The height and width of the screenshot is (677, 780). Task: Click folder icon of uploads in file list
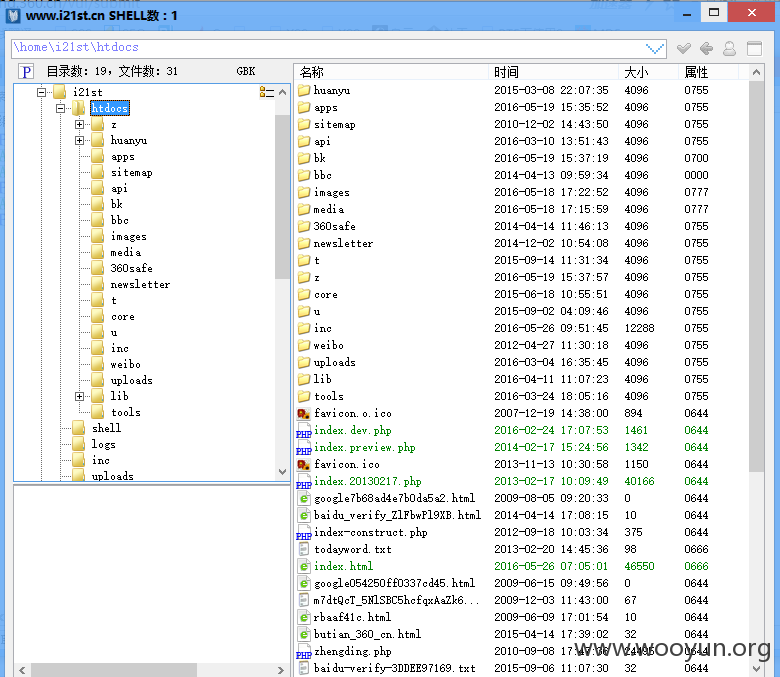coord(304,362)
